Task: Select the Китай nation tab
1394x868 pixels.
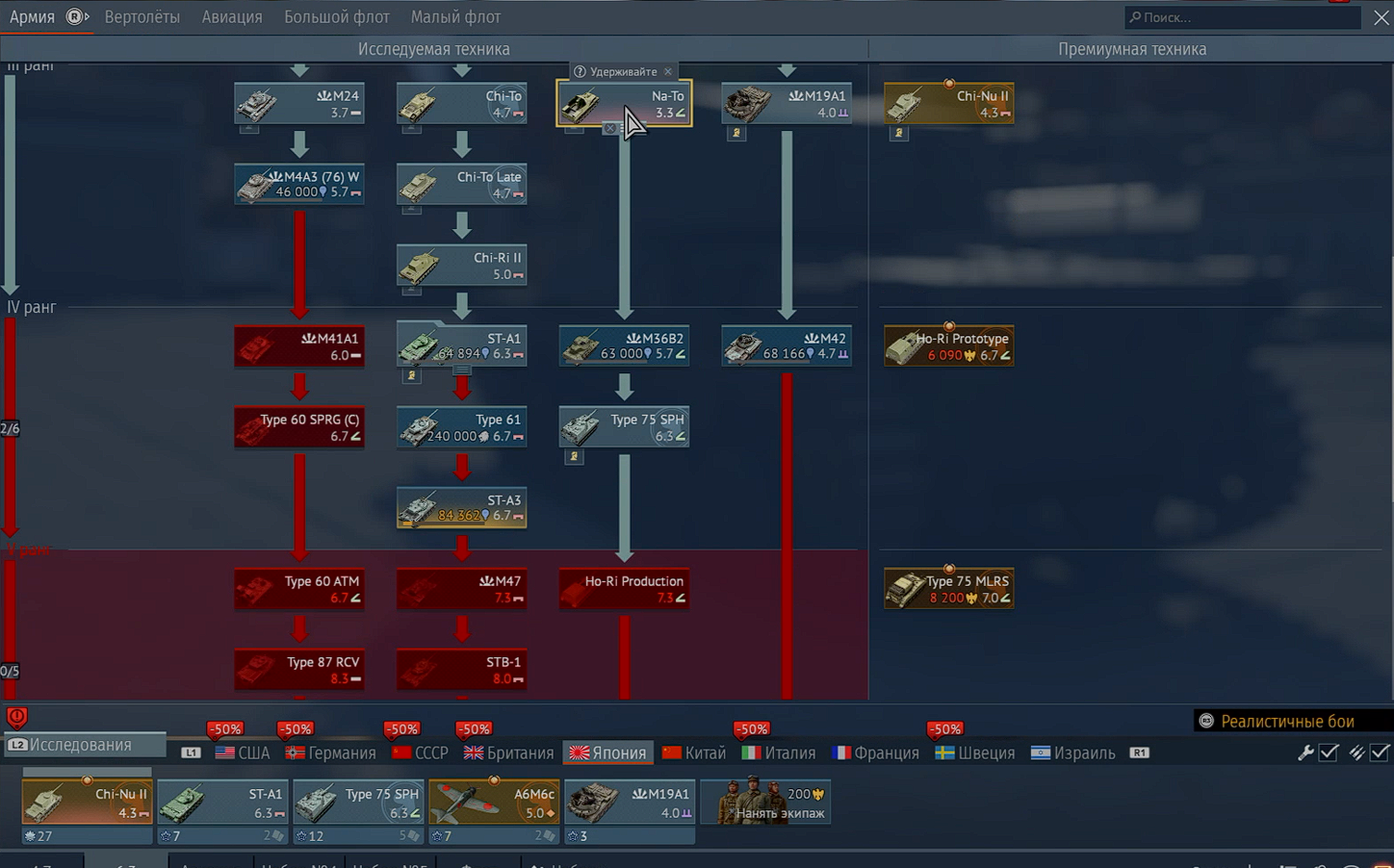Action: pyautogui.click(x=694, y=753)
